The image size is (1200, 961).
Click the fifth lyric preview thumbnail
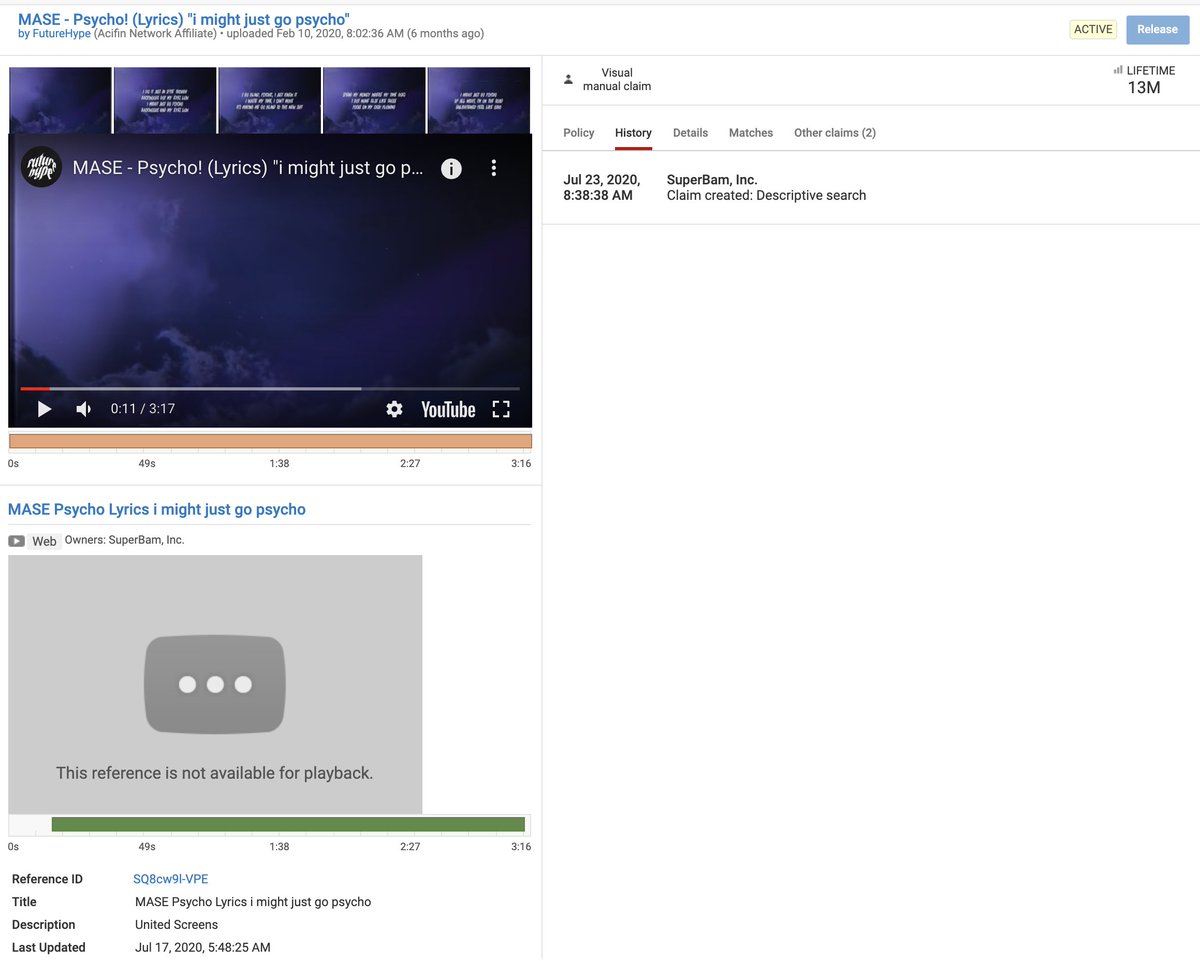pyautogui.click(x=479, y=100)
